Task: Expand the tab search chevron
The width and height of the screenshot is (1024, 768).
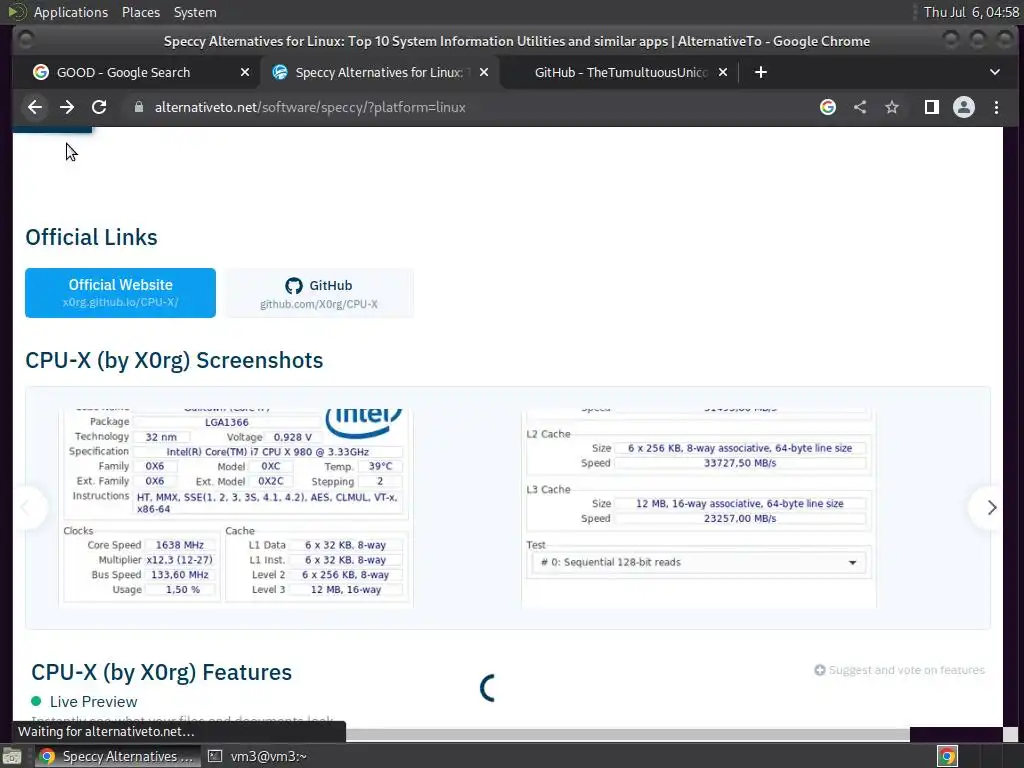Action: [x=995, y=72]
